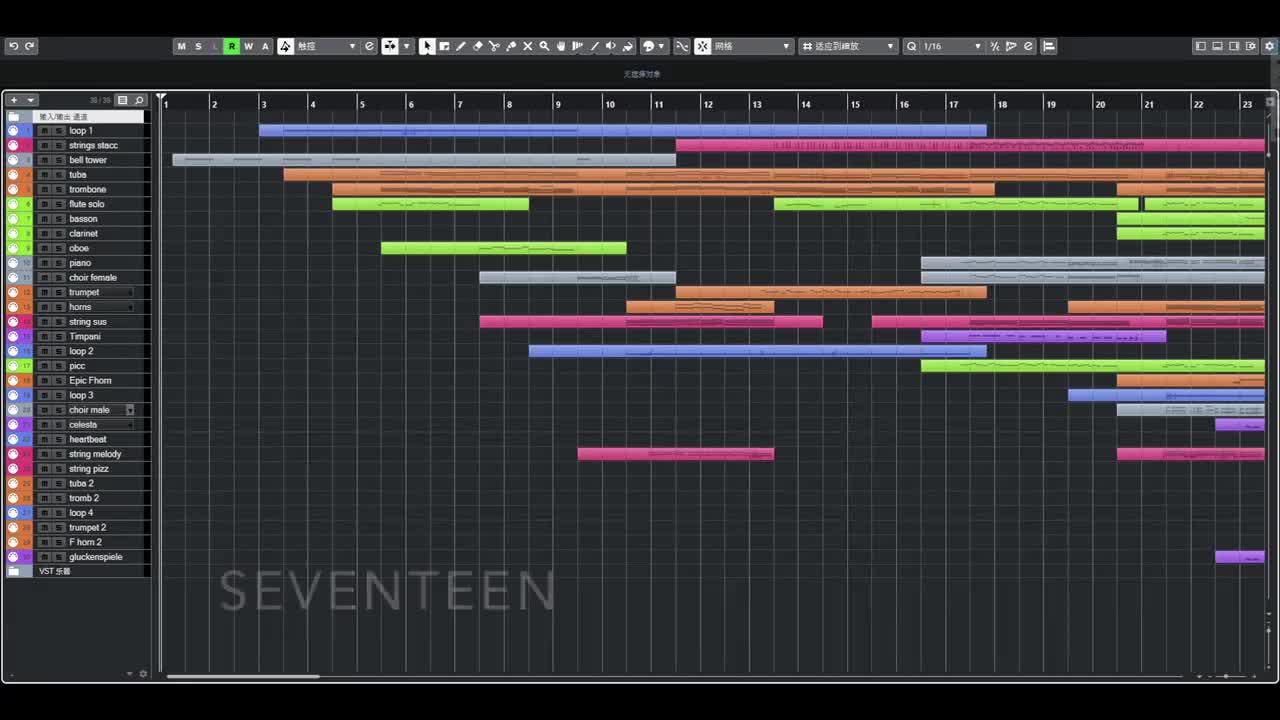
Task: Open the choir male track dropdown
Action: (x=130, y=410)
